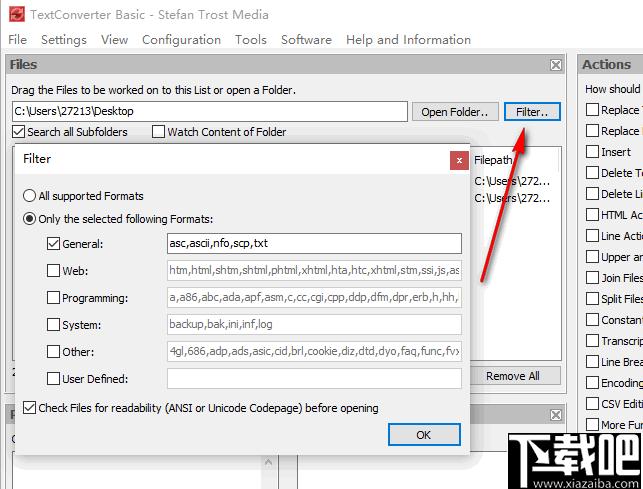This screenshot has height=489, width=643.
Task: Enable the Programming formats checkbox
Action: pyautogui.click(x=54, y=297)
